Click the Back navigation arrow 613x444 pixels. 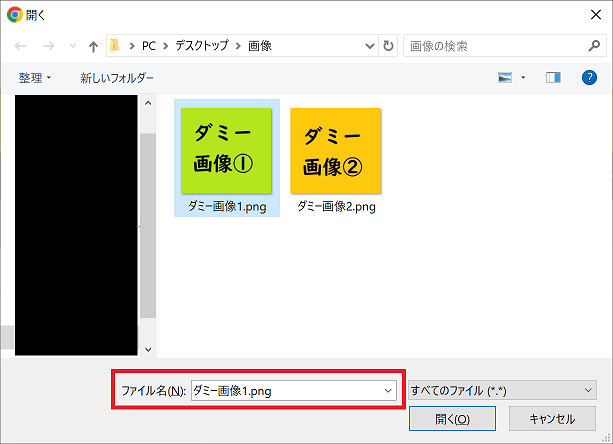pos(21,46)
